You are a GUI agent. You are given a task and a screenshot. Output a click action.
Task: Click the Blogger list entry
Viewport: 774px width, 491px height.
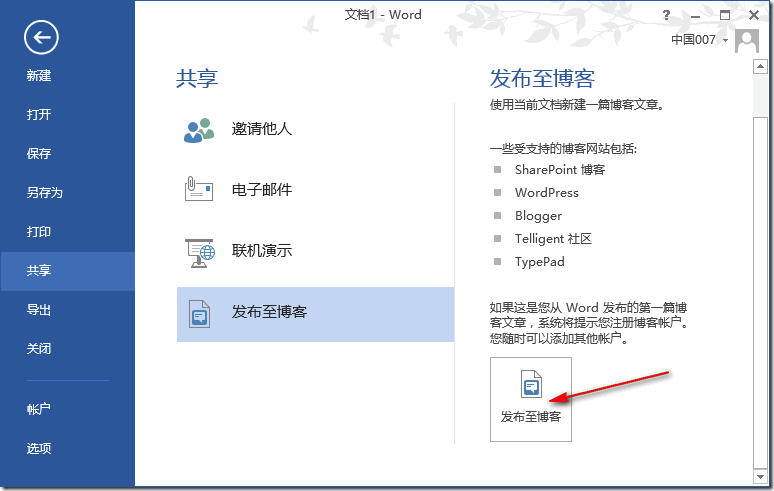(538, 216)
